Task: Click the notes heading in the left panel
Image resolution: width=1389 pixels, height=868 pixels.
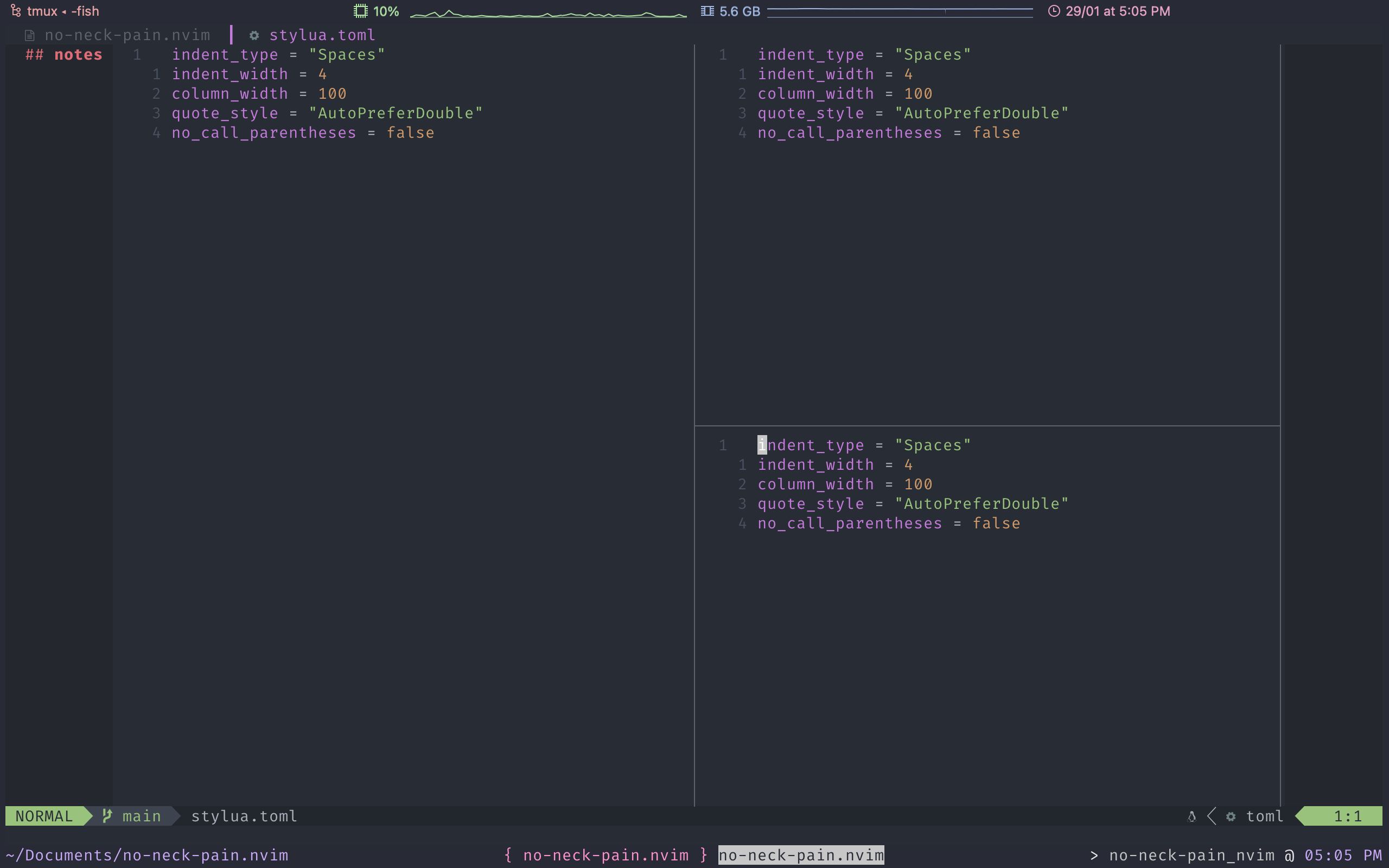Action: coord(63,54)
